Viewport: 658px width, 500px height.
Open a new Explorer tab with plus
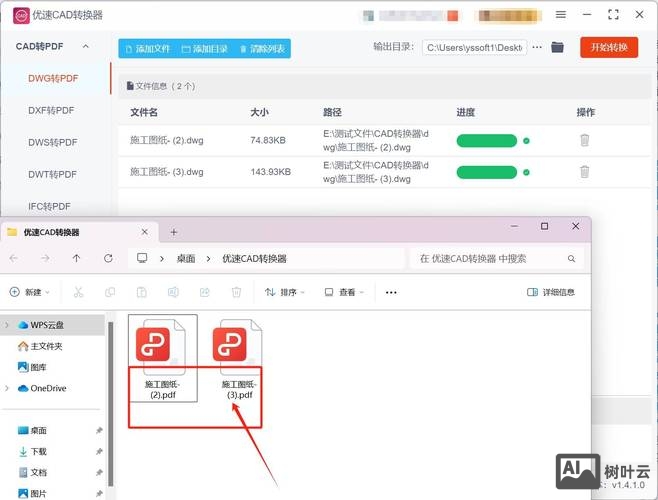click(x=174, y=232)
